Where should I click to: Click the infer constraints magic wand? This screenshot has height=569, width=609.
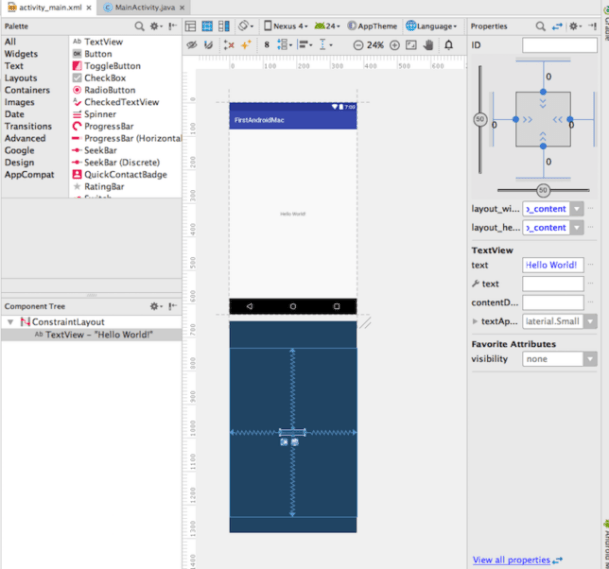point(246,45)
